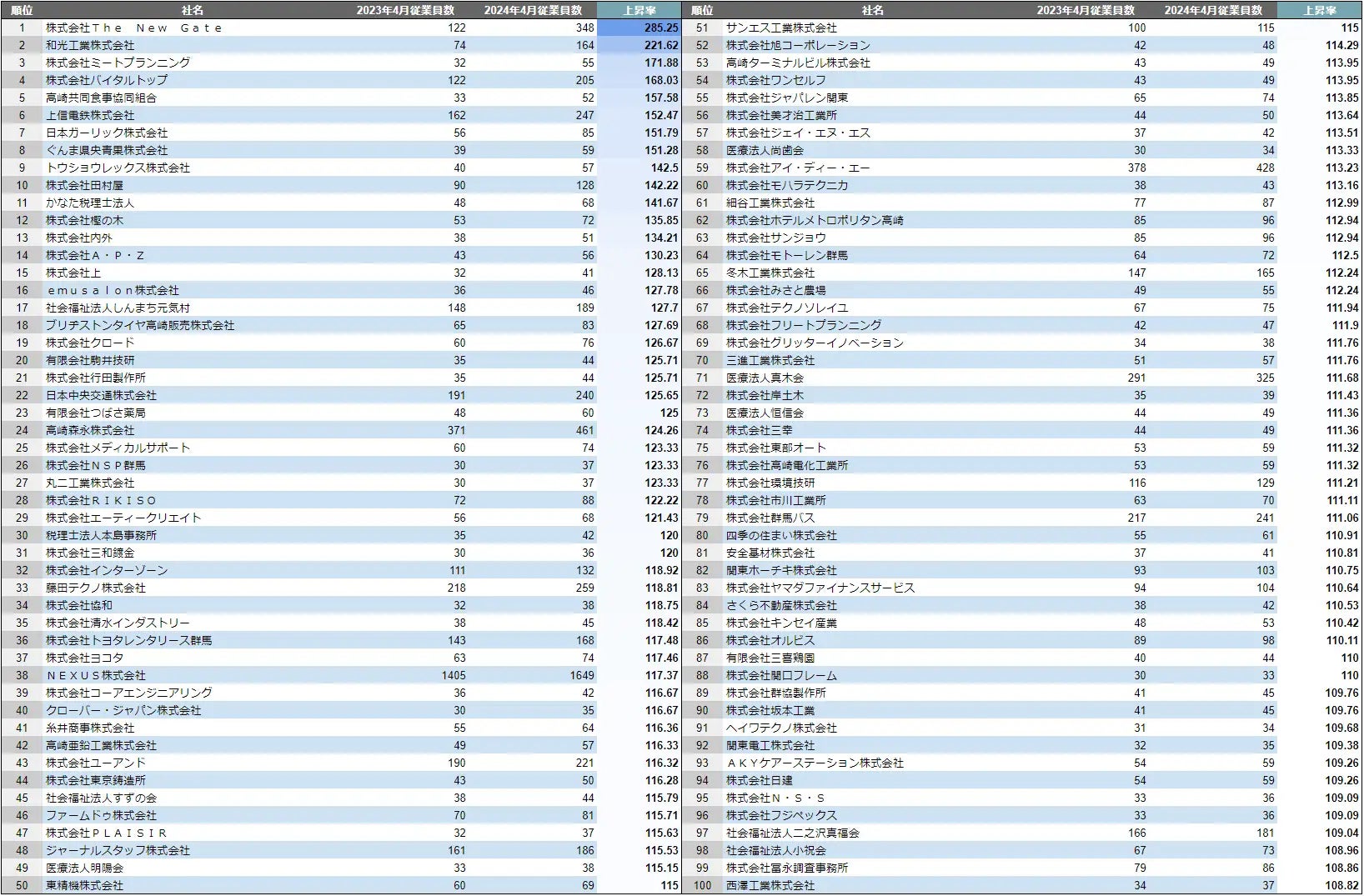This screenshot has height=896, width=1364.
Task: Select 株式会社サンジョウ
Action: (x=776, y=238)
